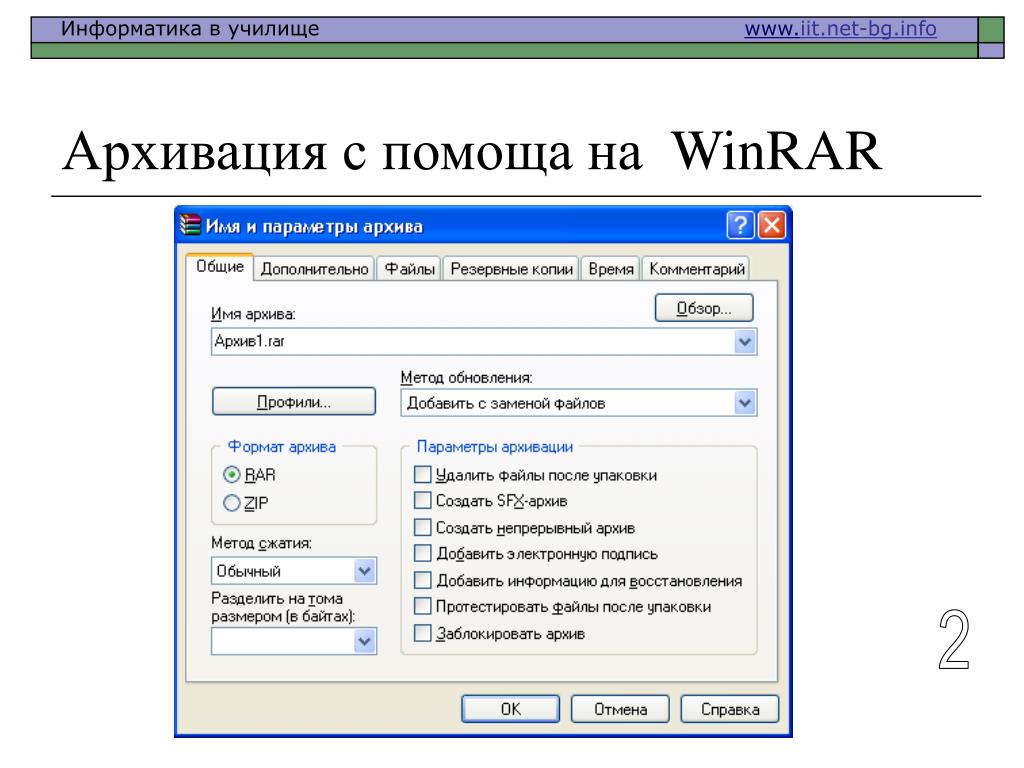Toggle Протестировать файлы после упаковки checkbox
The width and height of the screenshot is (1024, 768).
423,607
